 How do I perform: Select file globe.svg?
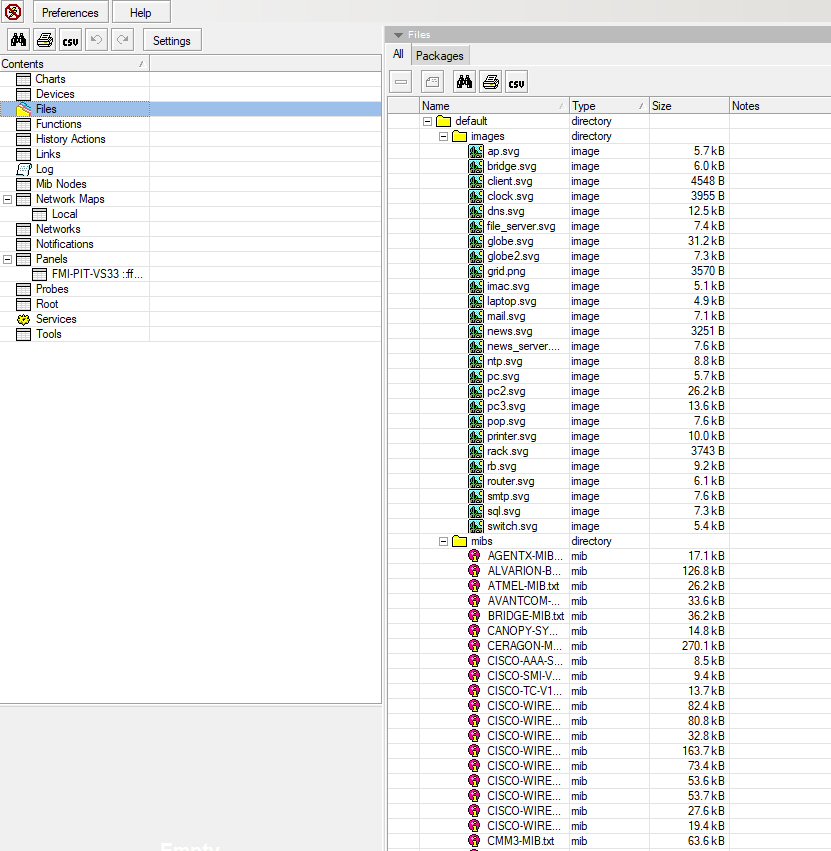click(510, 242)
